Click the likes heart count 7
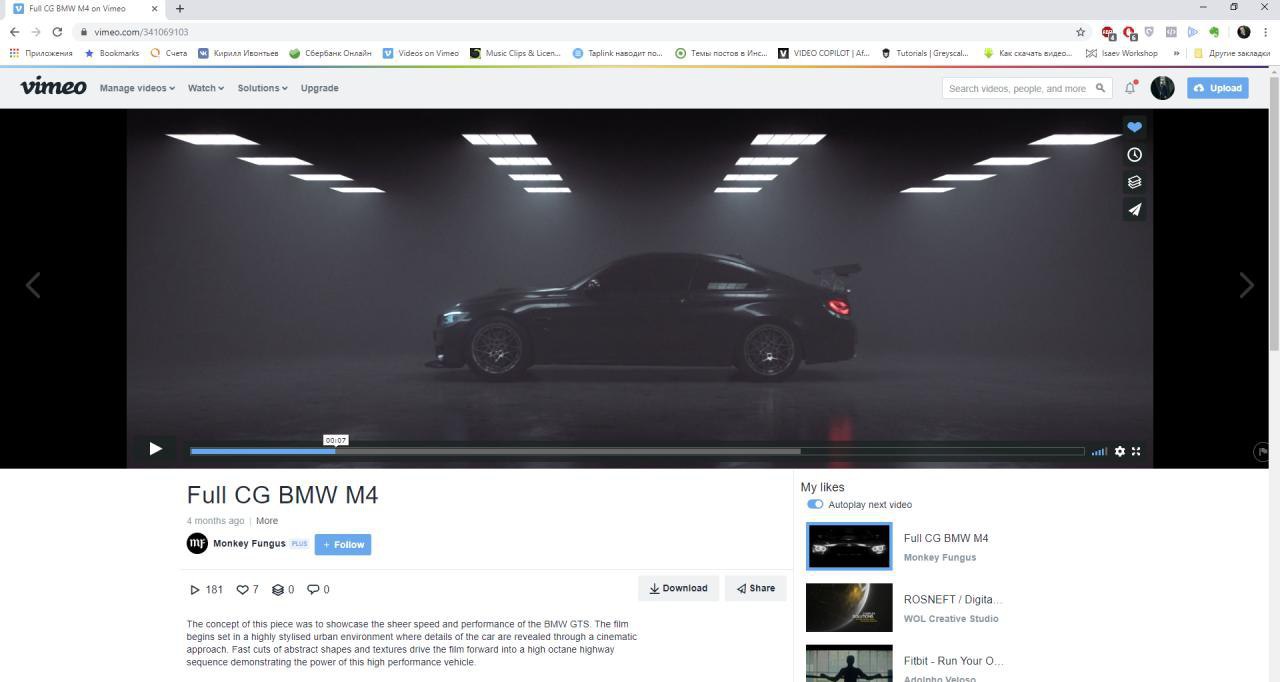This screenshot has width=1280, height=682. click(x=247, y=590)
